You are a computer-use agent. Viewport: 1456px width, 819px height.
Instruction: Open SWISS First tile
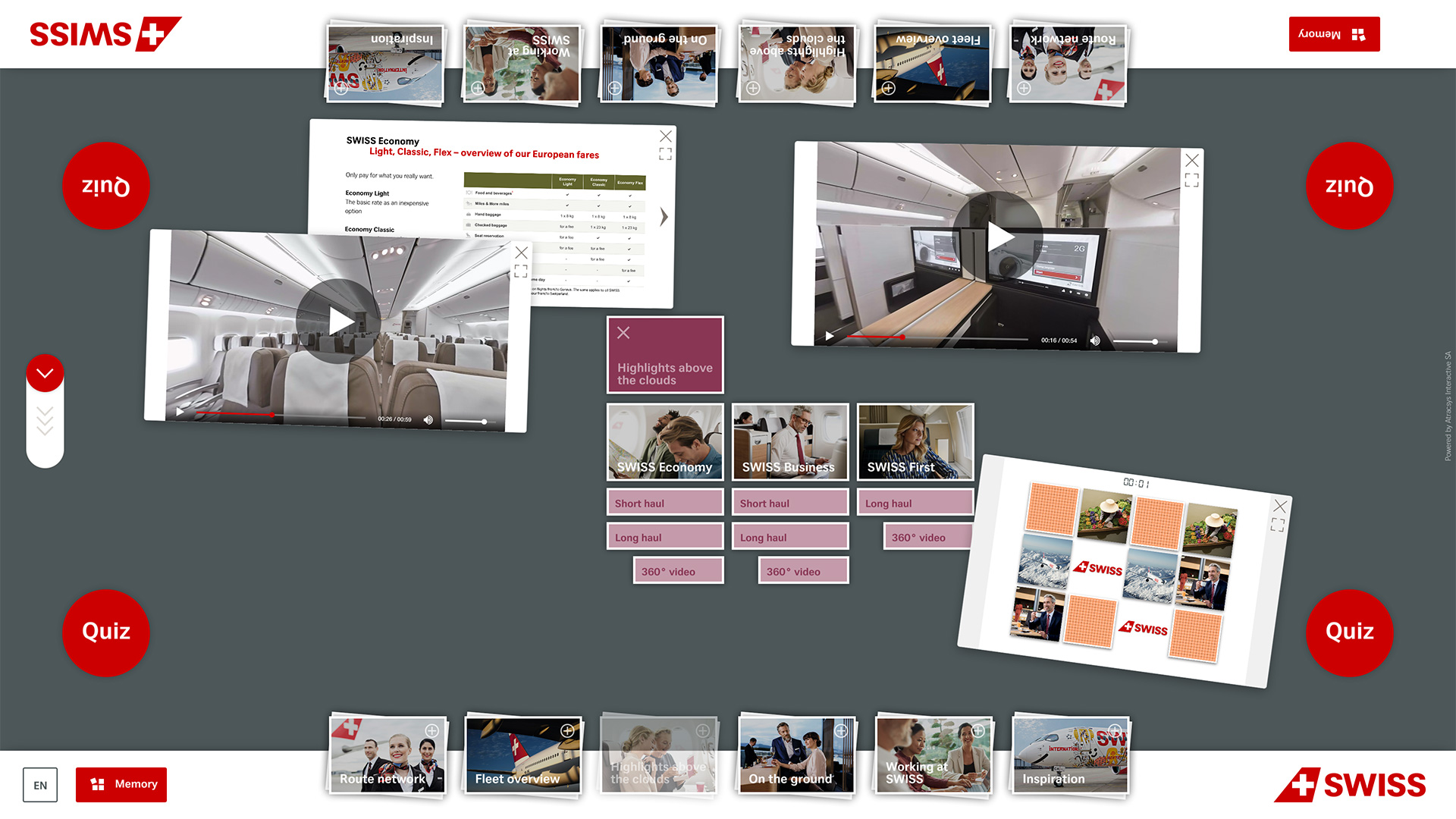(x=915, y=442)
